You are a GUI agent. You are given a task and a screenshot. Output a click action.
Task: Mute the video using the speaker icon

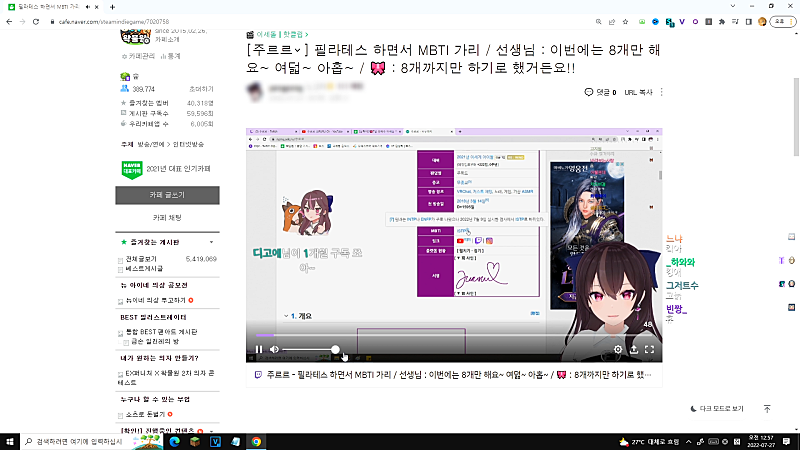[274, 349]
